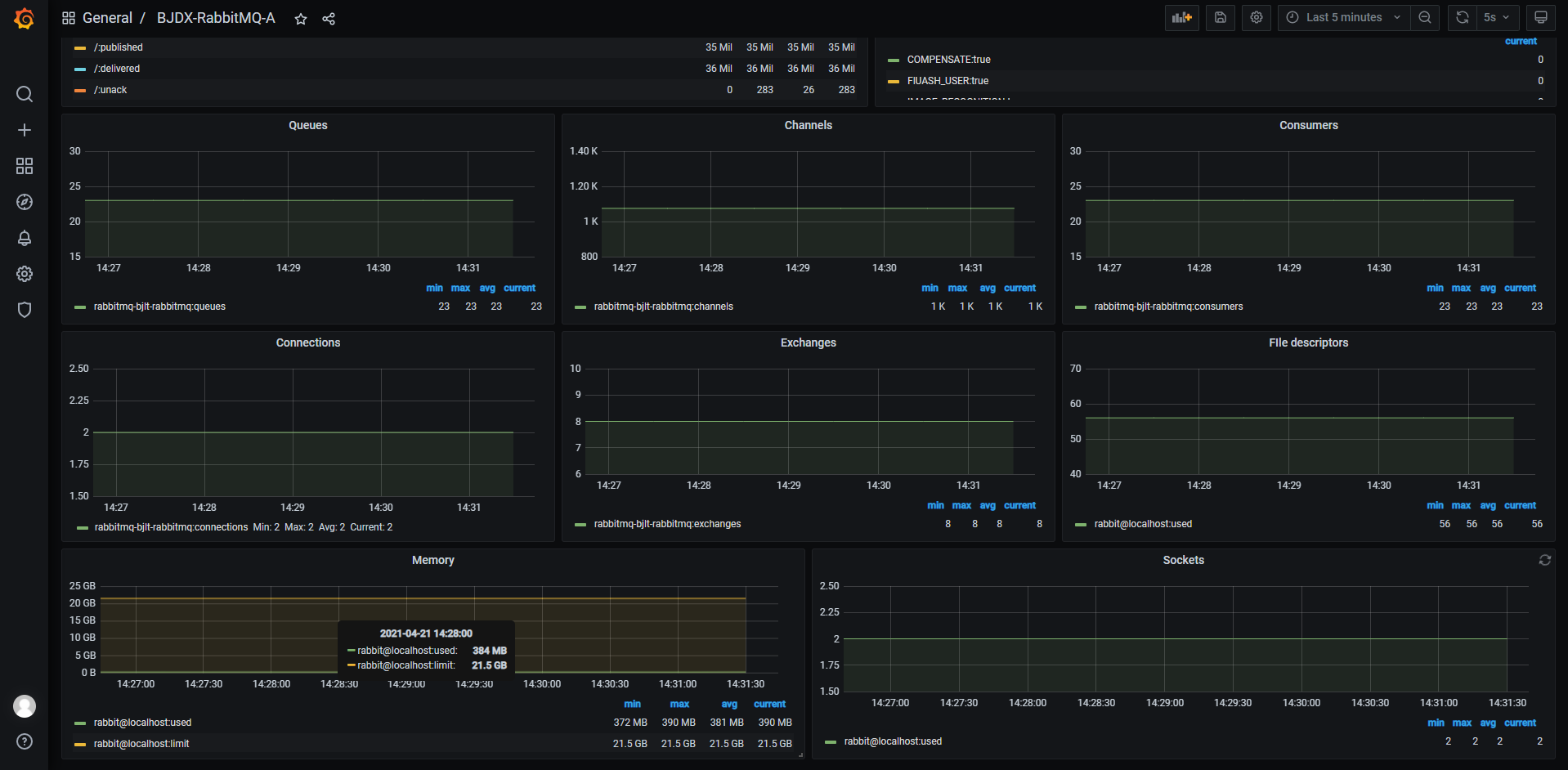This screenshot has width=1568, height=770.
Task: Open the Alerting bell icon
Action: (x=25, y=238)
